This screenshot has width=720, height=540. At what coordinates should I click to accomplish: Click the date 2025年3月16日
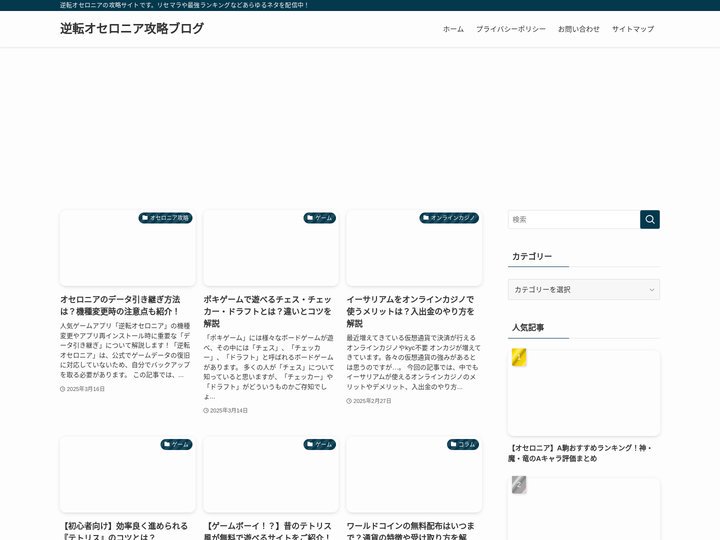pyautogui.click(x=83, y=389)
